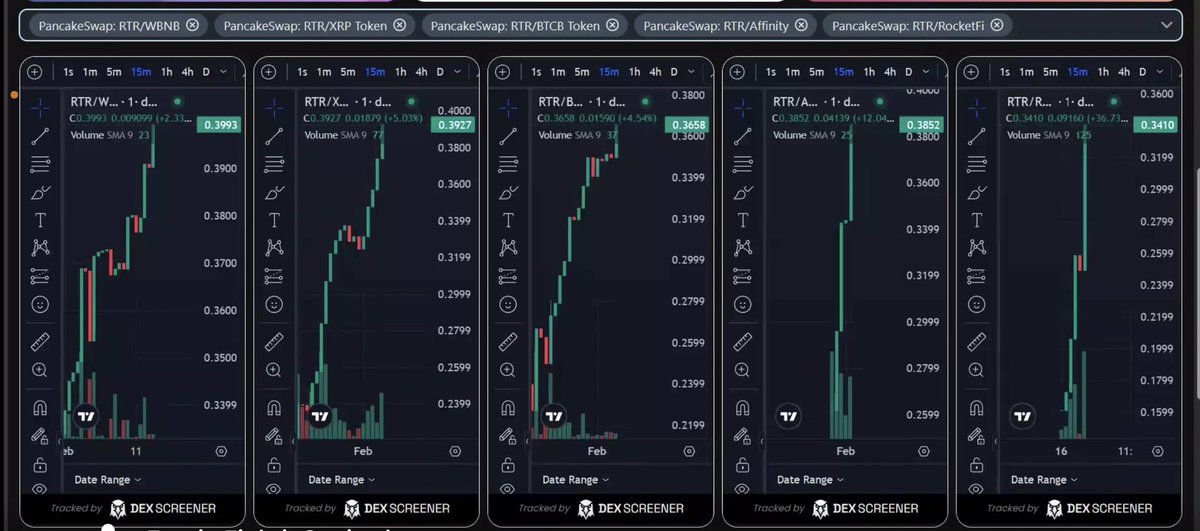The width and height of the screenshot is (1200, 531).
Task: Click the plus compare icon in RTR/WBNB chart
Action: coord(35,71)
